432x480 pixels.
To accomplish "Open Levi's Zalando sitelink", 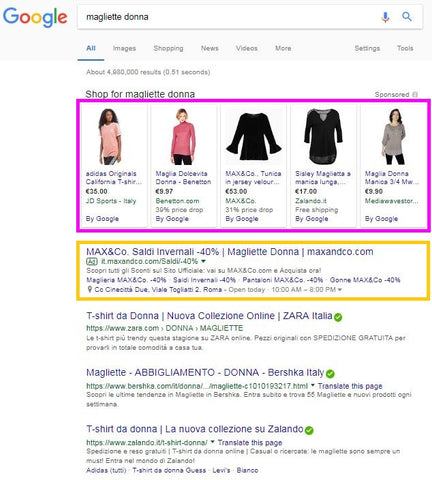I will (221, 470).
